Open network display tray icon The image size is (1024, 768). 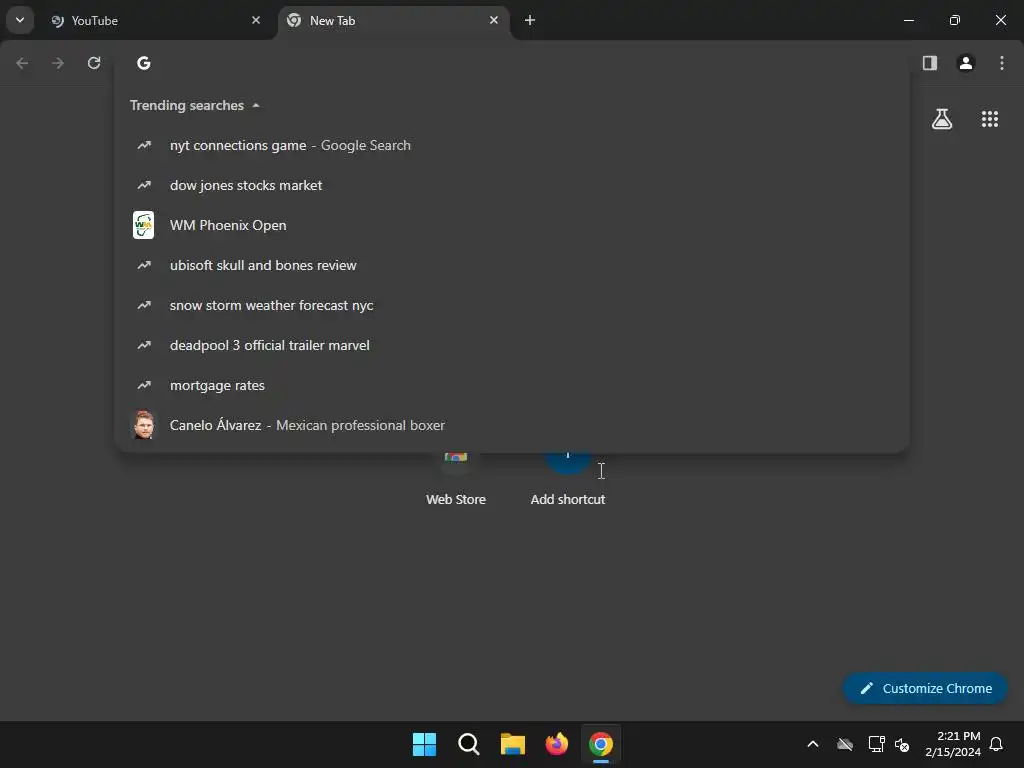[876, 744]
